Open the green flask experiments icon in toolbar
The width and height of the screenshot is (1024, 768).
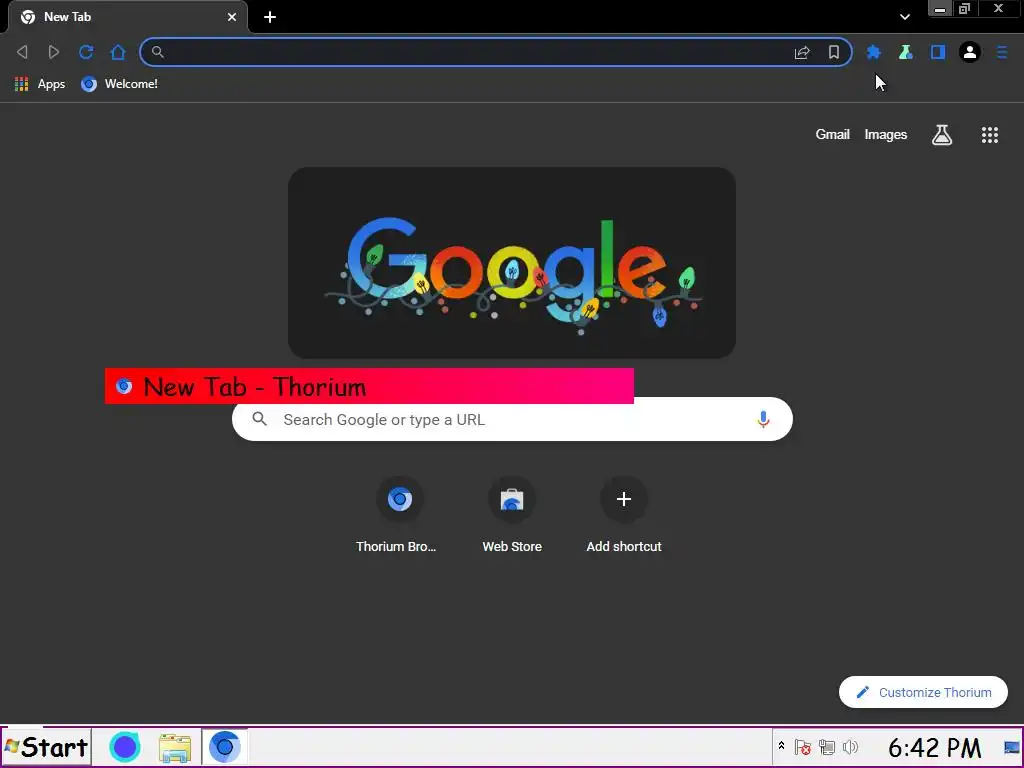tap(905, 52)
